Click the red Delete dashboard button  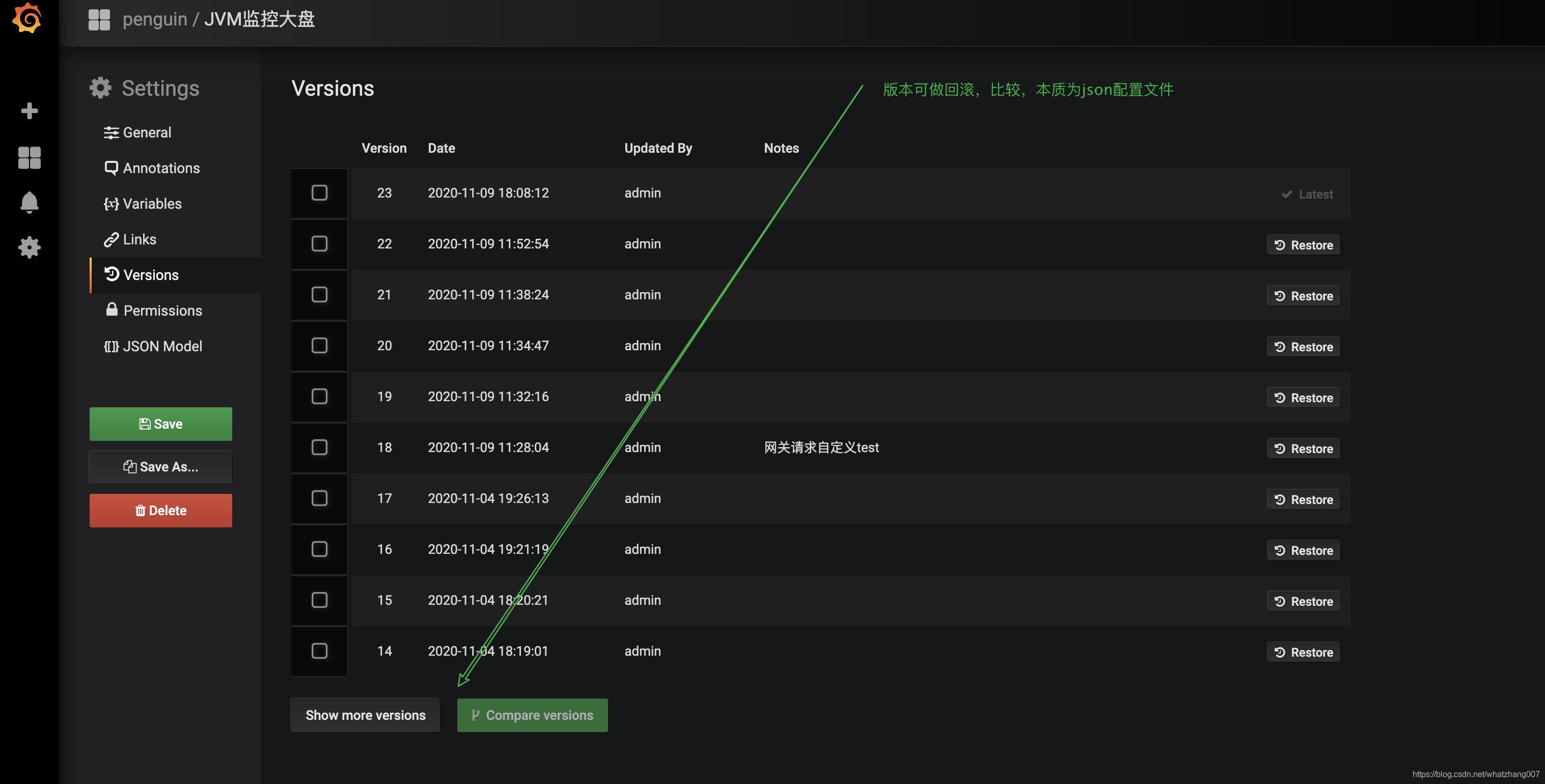[x=160, y=511]
